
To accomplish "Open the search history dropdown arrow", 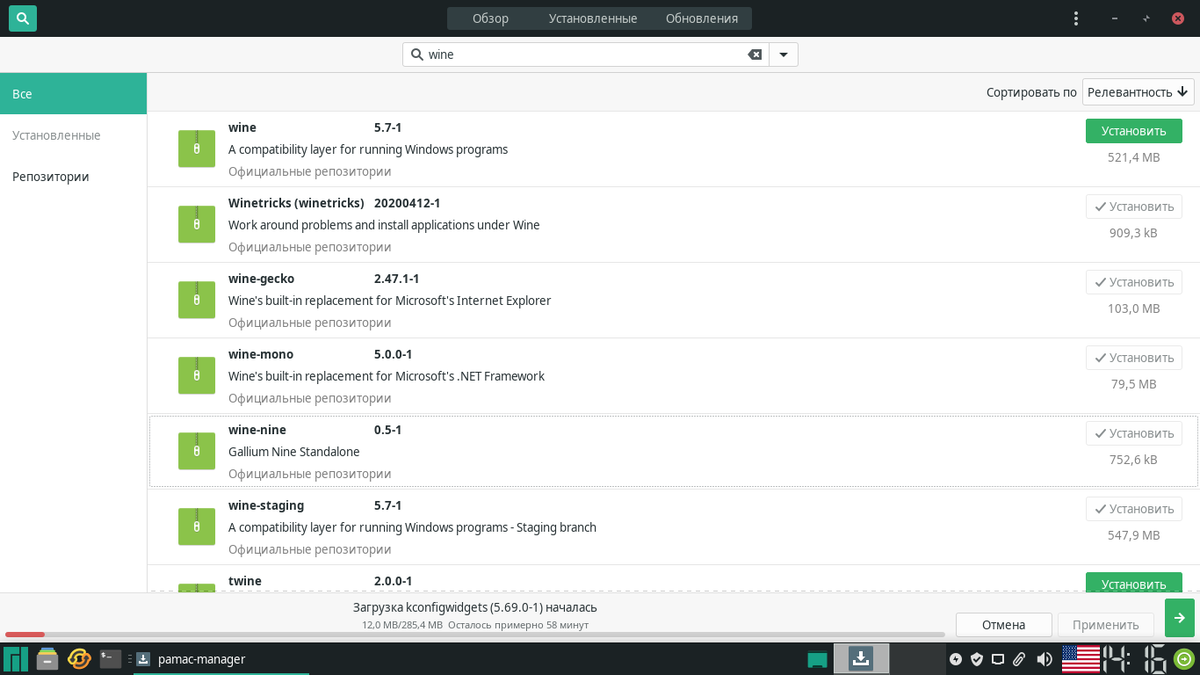I will coord(783,55).
